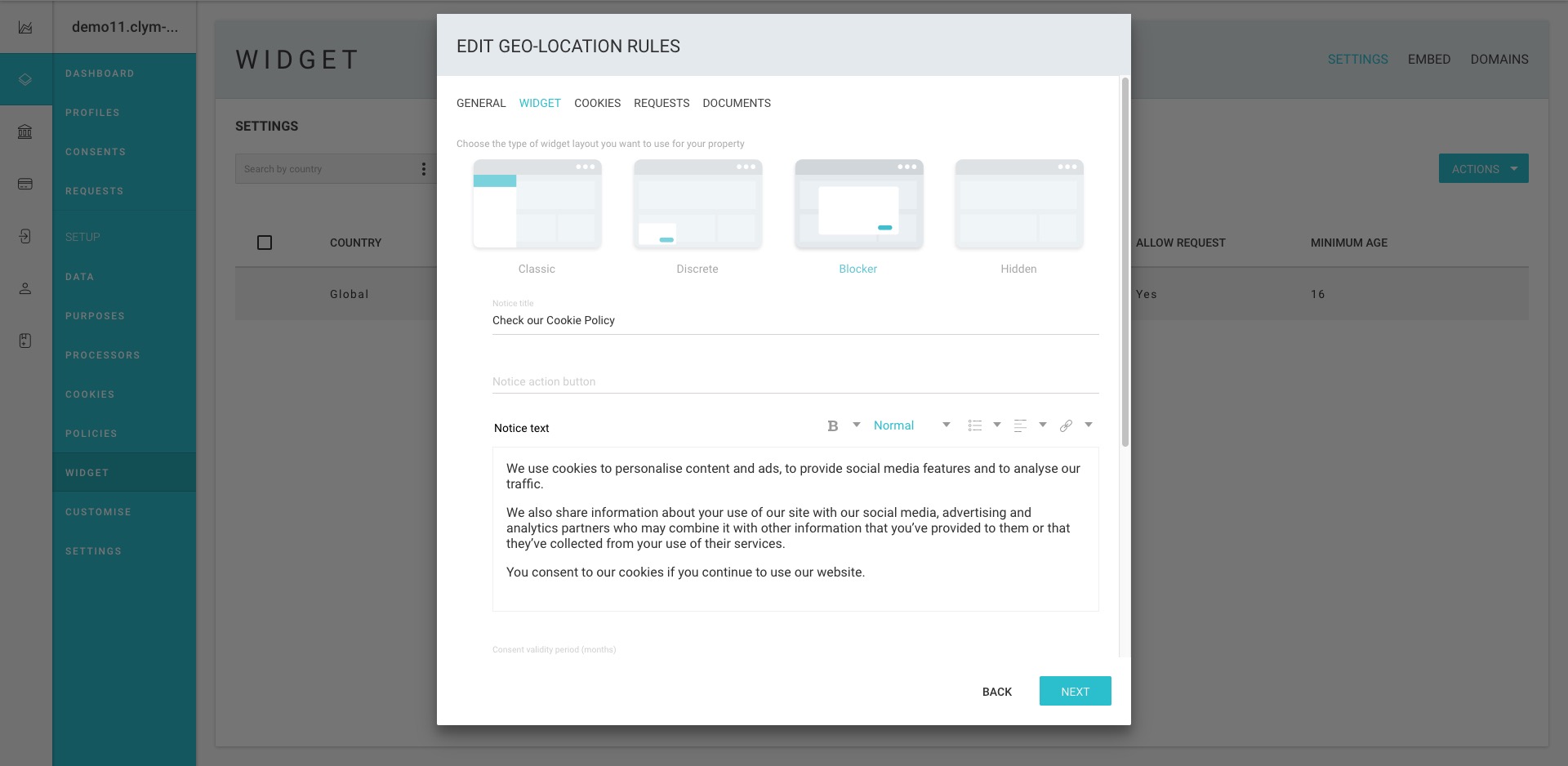Screen dimensions: 1568x766
Task: Tick the select-all checkbox in the table header
Action: tap(265, 243)
